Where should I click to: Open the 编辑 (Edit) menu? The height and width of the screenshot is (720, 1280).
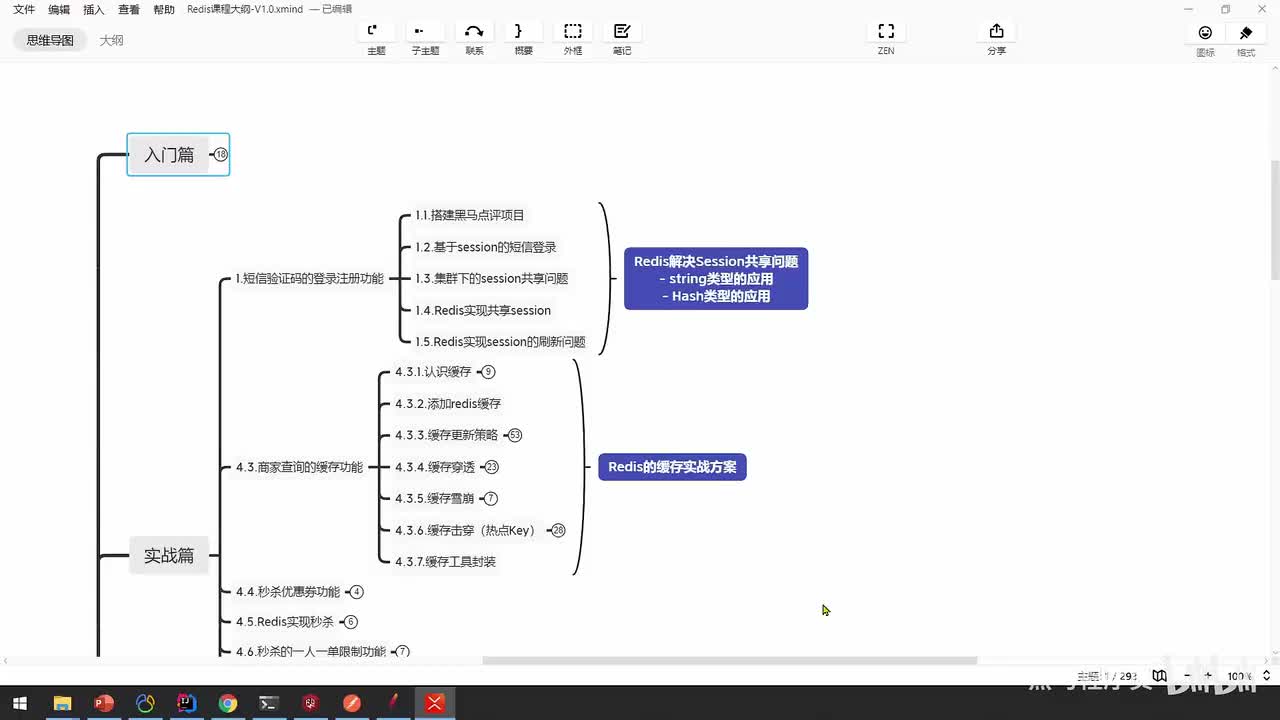coord(59,9)
